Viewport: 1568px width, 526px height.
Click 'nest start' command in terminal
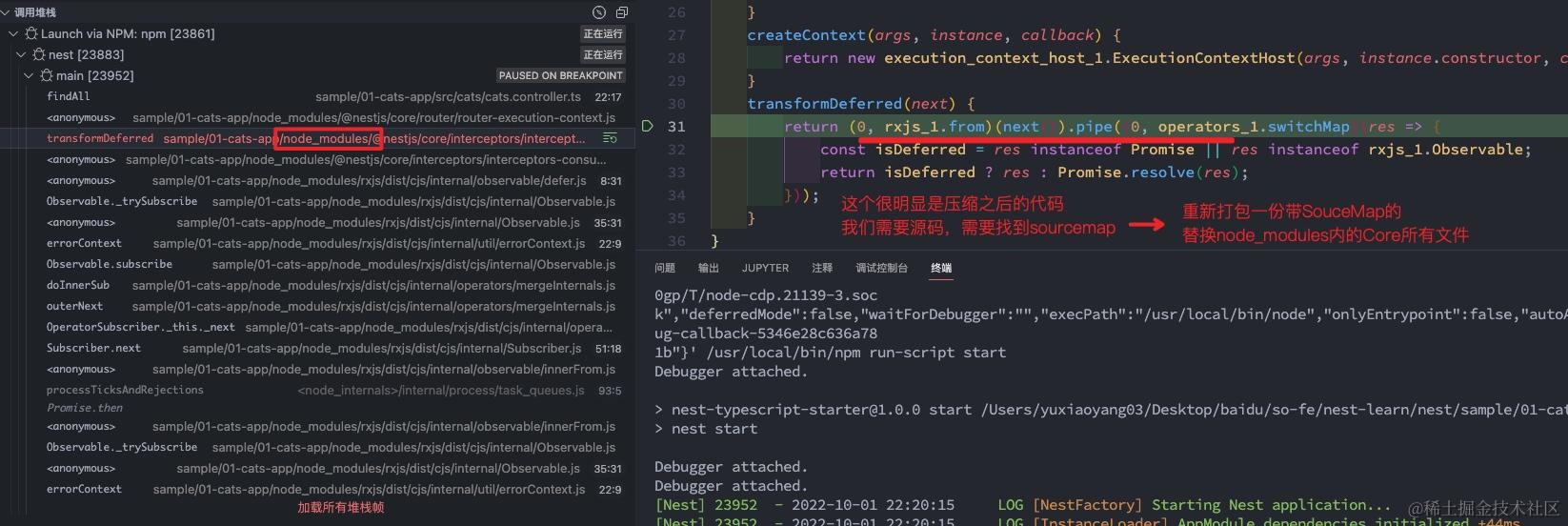coord(714,429)
